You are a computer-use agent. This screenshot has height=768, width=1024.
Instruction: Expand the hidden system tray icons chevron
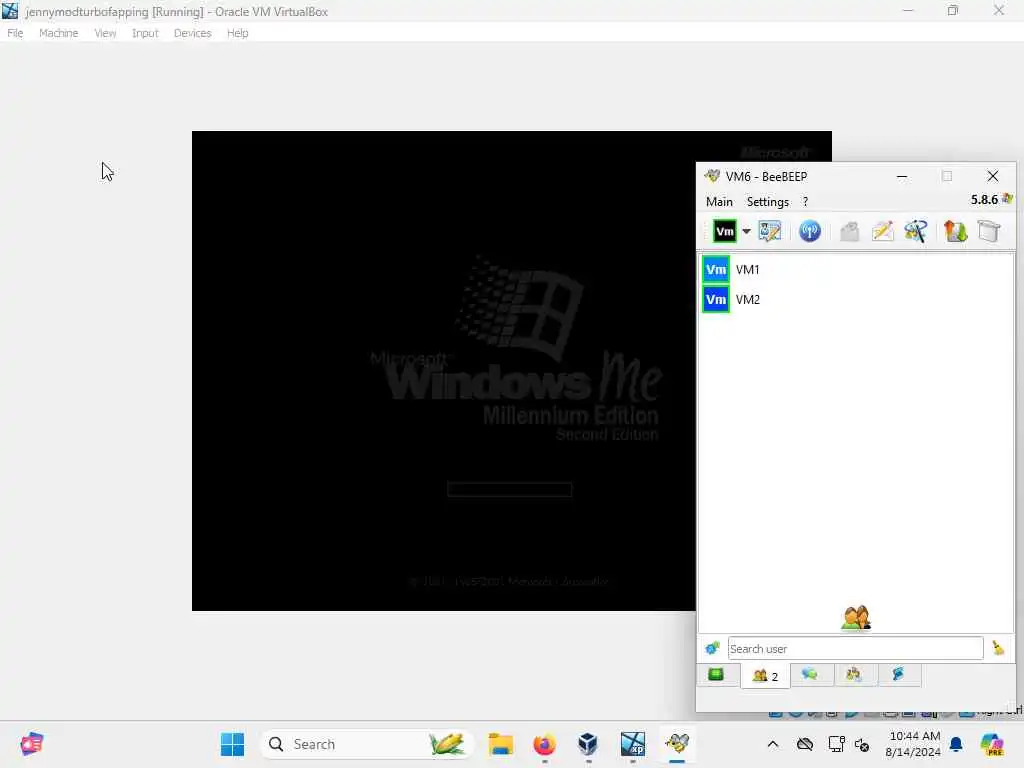[x=773, y=744]
